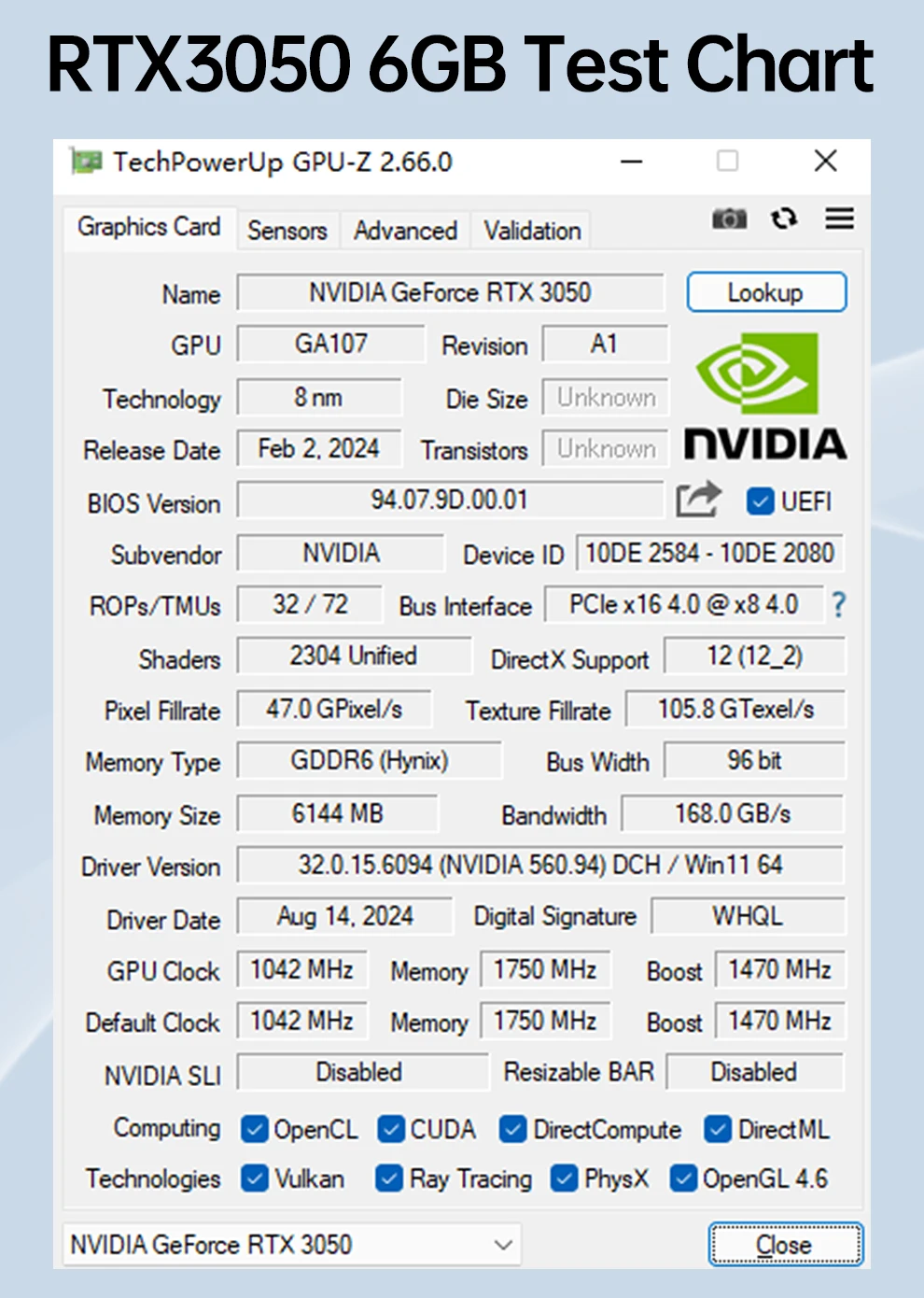Click the Lookup button

(x=766, y=292)
